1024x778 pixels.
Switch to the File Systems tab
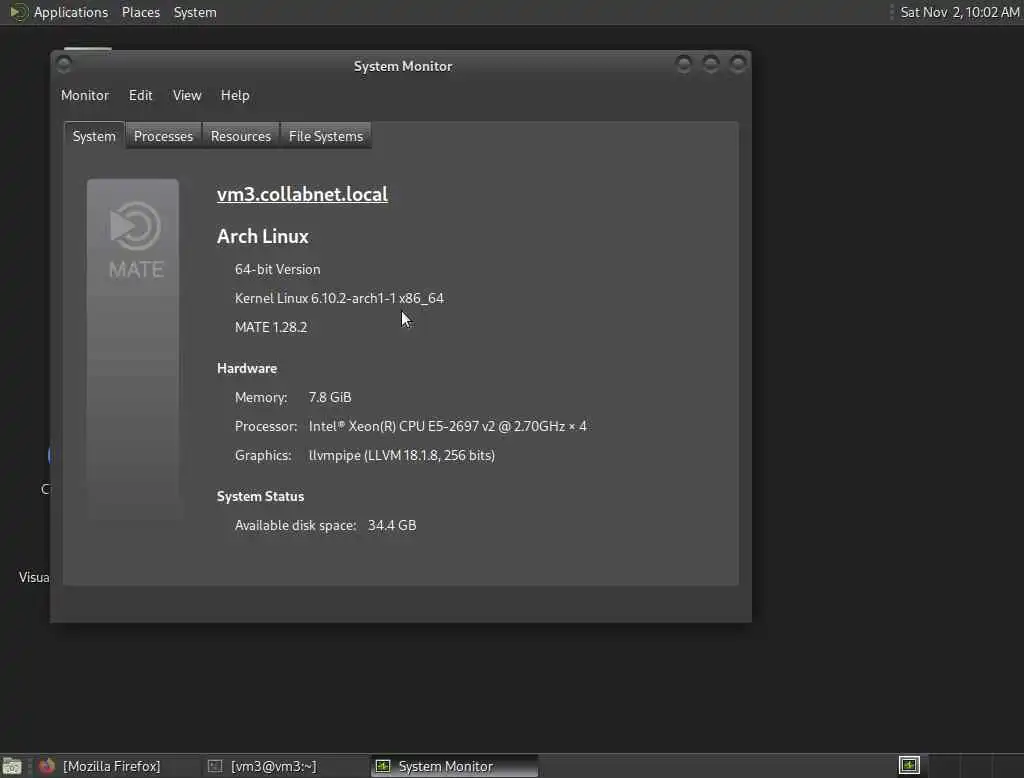tap(326, 136)
